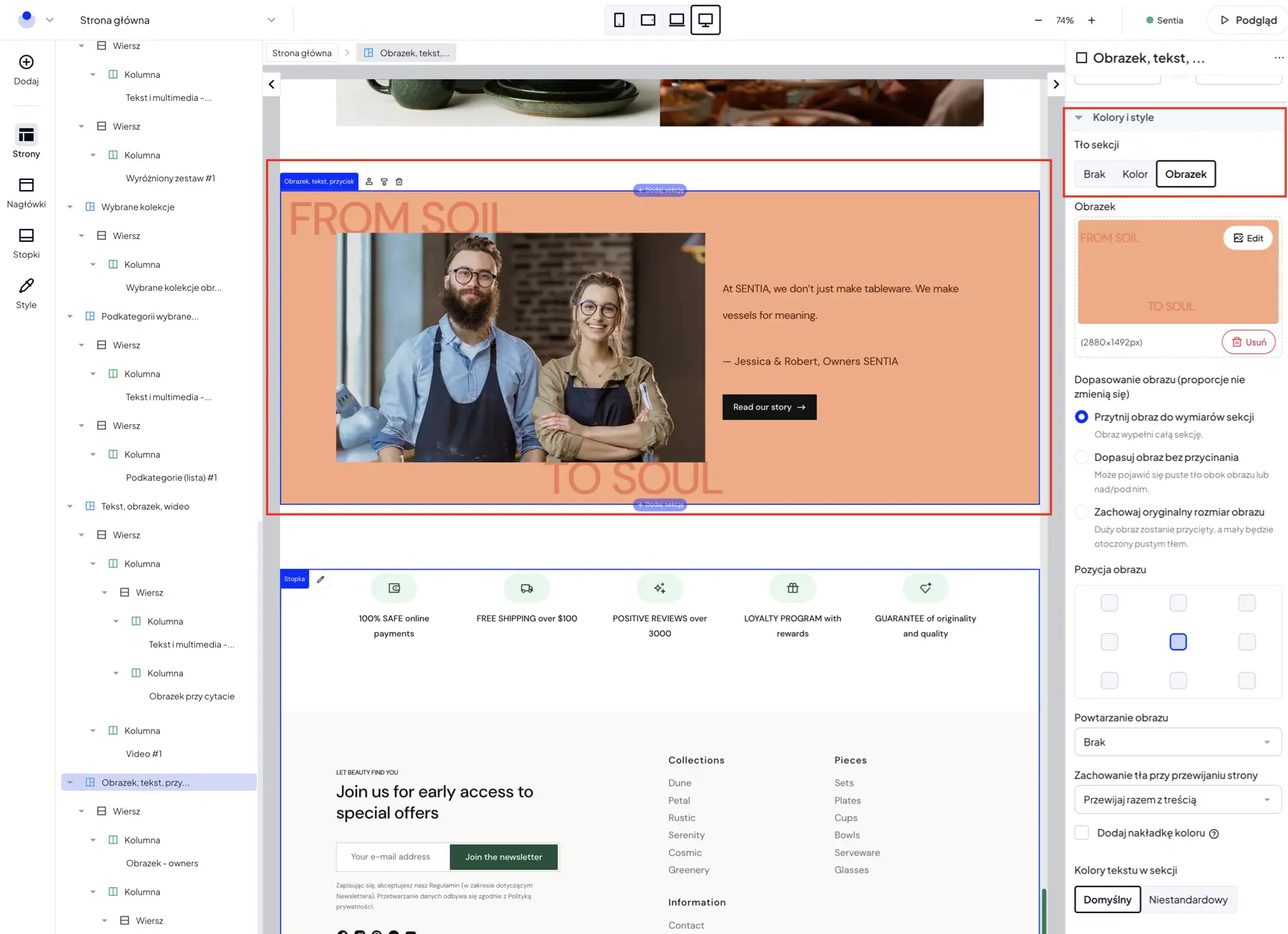Open the chevron menu beside the logo
Viewport: 1288px width, 934px height.
click(x=50, y=20)
